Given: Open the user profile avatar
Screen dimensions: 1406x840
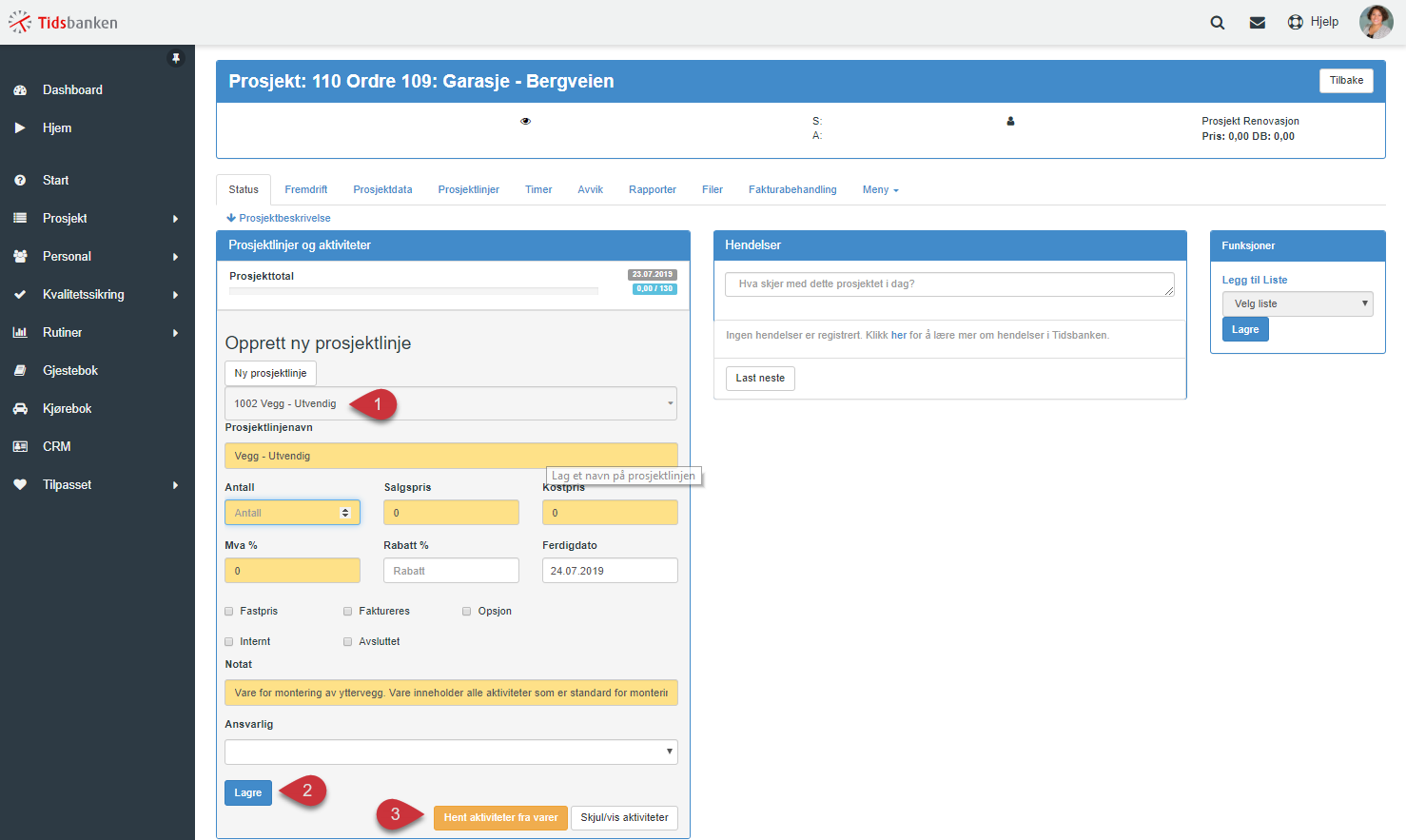Looking at the screenshot, I should point(1376,22).
